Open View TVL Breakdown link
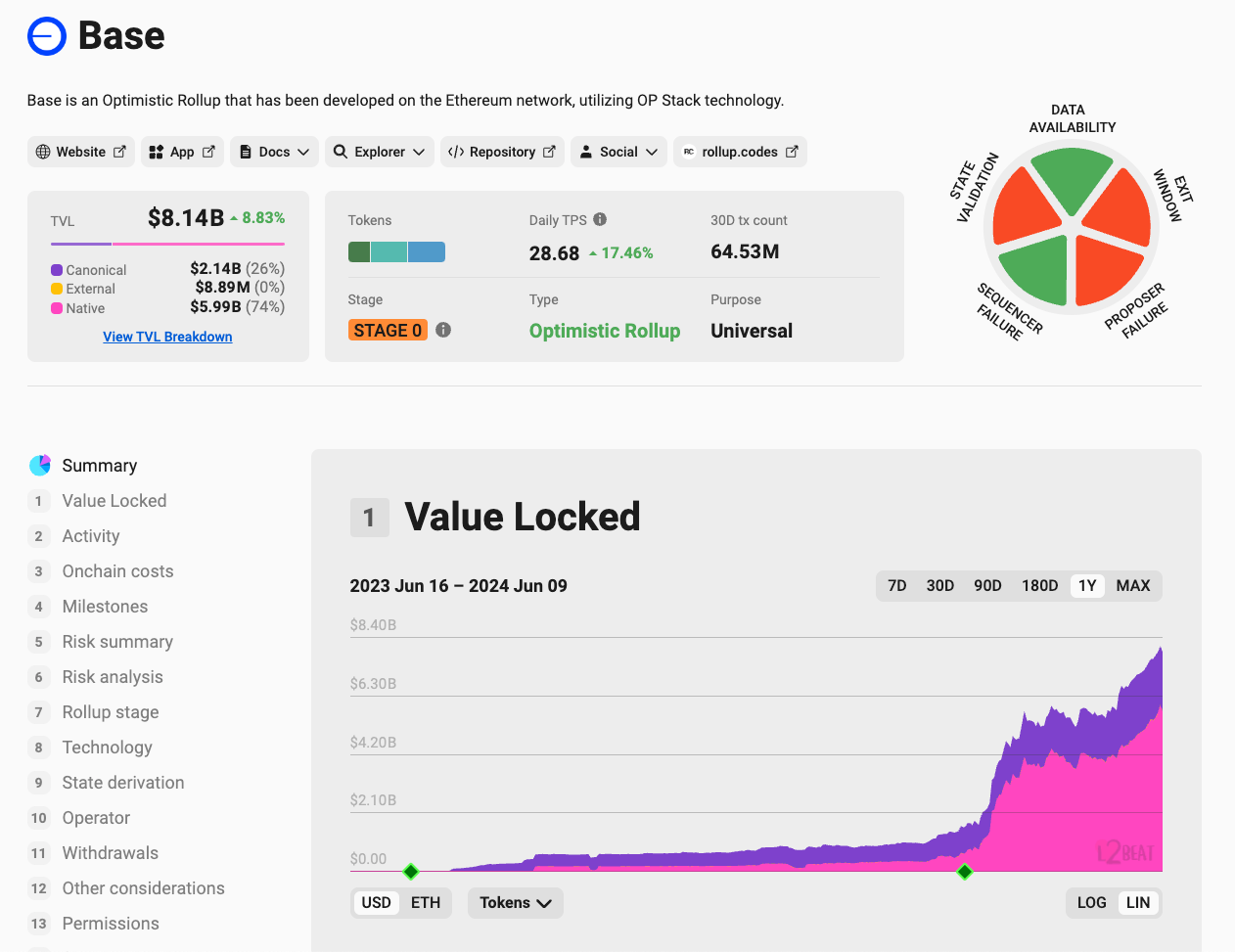This screenshot has width=1235, height=952. [167, 337]
